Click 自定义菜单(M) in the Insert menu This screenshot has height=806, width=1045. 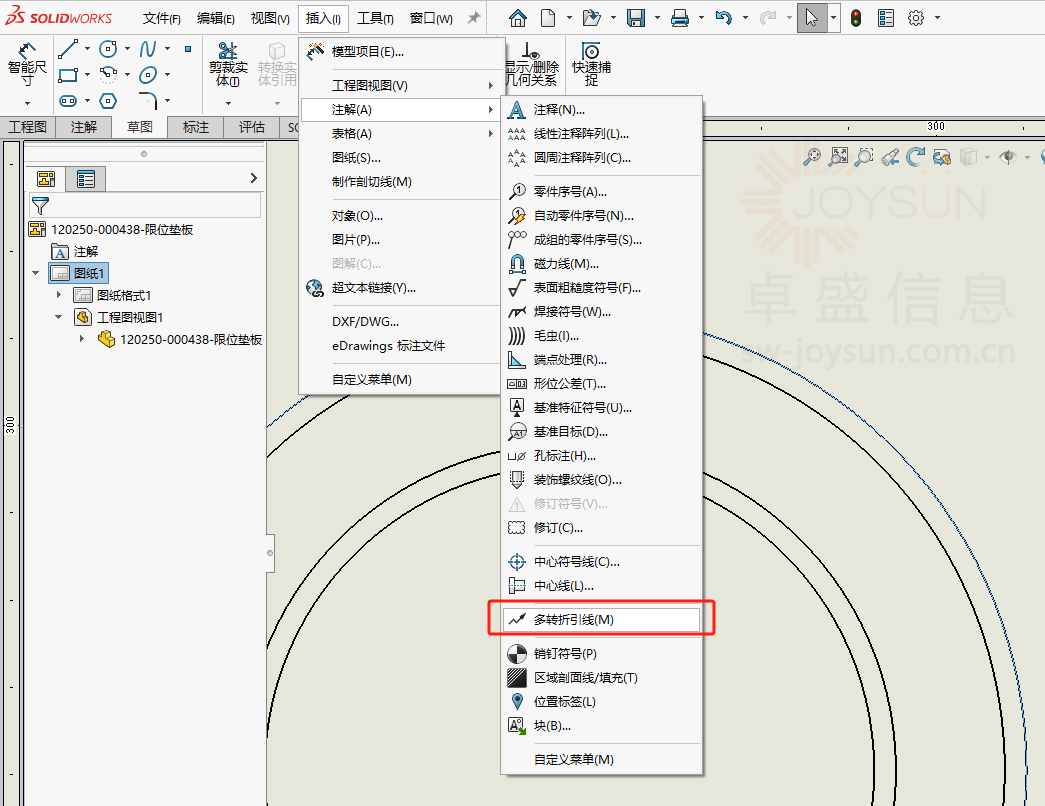click(x=372, y=379)
